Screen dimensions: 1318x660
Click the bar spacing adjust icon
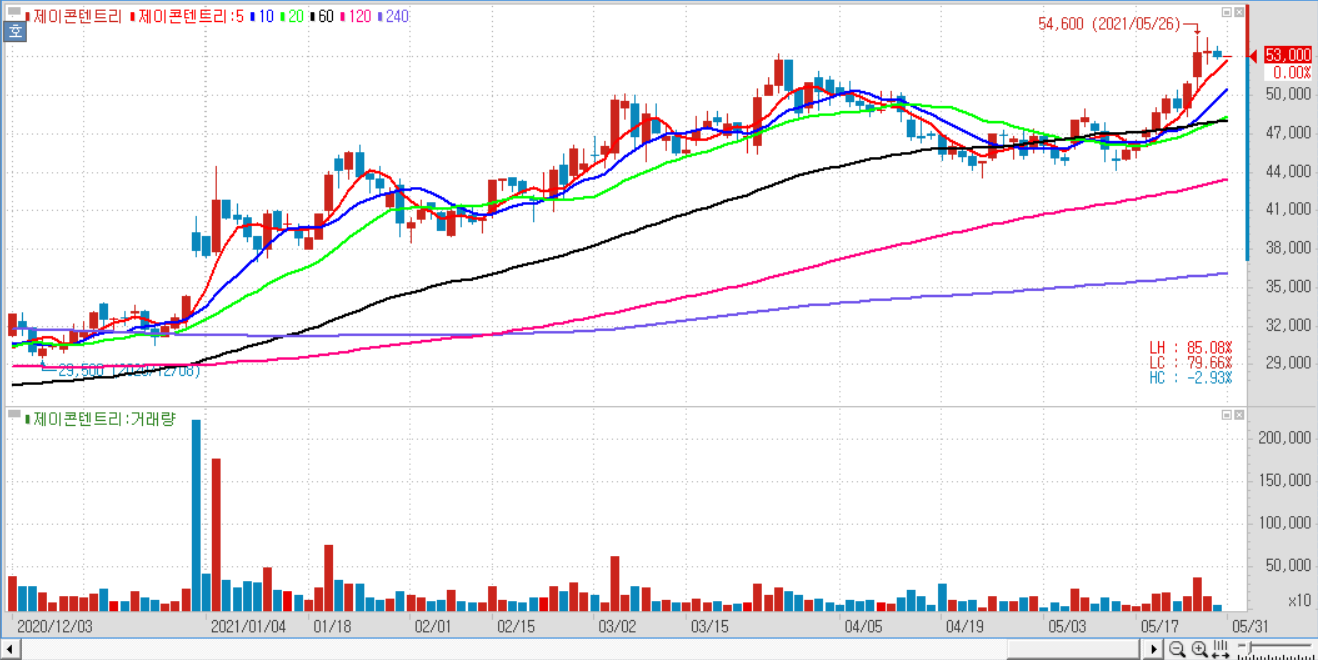pos(1220,649)
